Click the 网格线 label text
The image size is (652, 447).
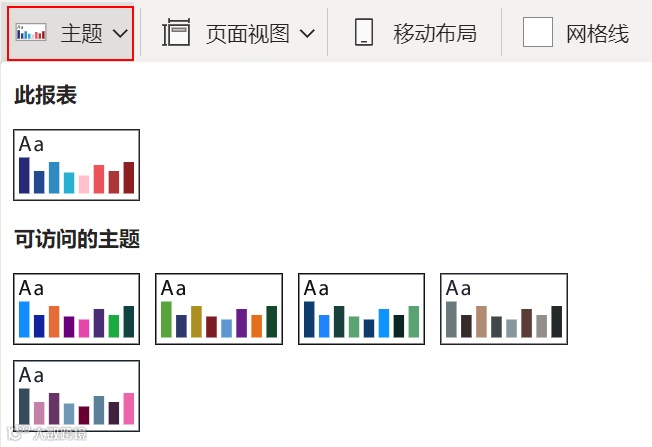(598, 34)
